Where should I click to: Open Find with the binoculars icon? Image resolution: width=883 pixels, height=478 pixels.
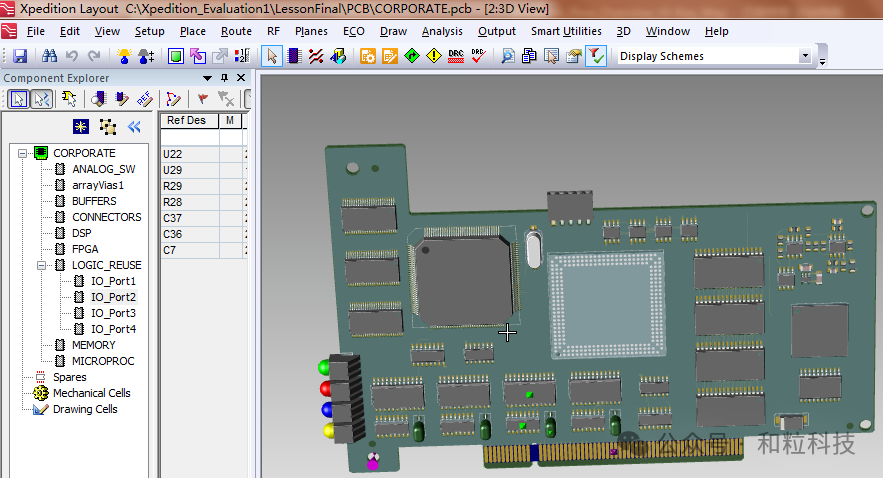click(x=49, y=57)
